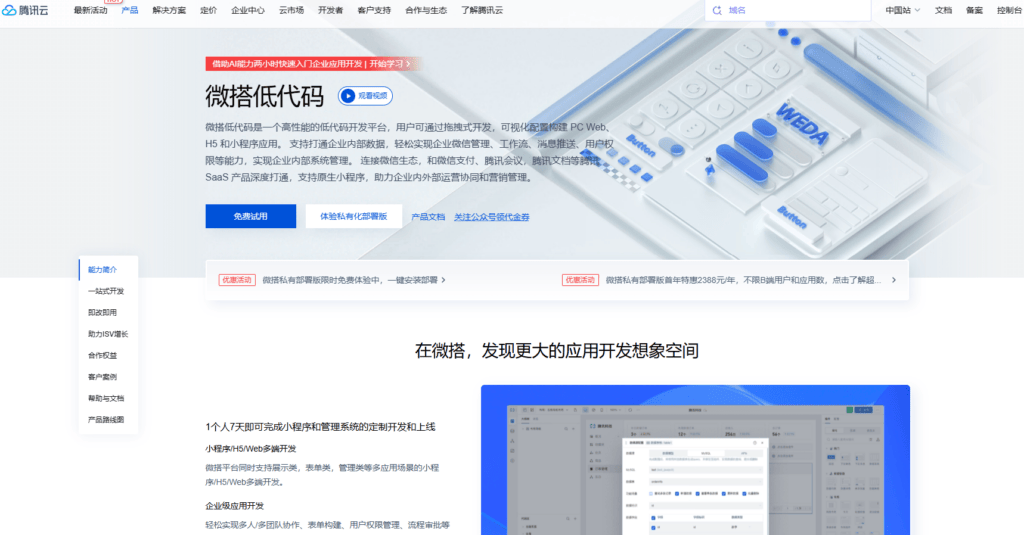Open the 控制台 console link
The image size is (1024, 535).
tap(1009, 10)
